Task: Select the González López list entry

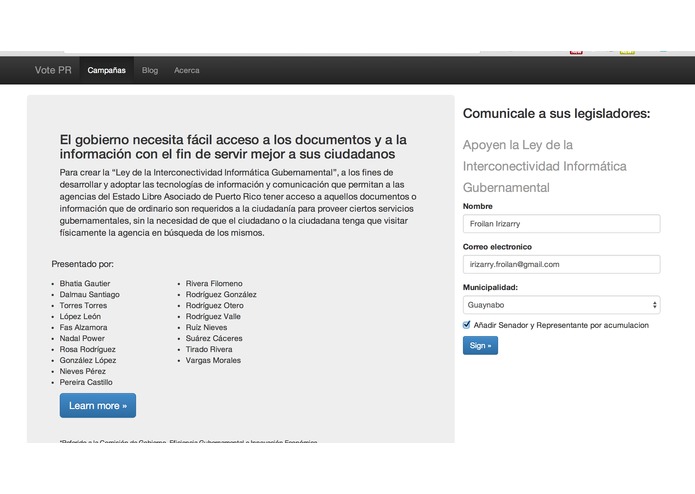Action: [x=88, y=360]
